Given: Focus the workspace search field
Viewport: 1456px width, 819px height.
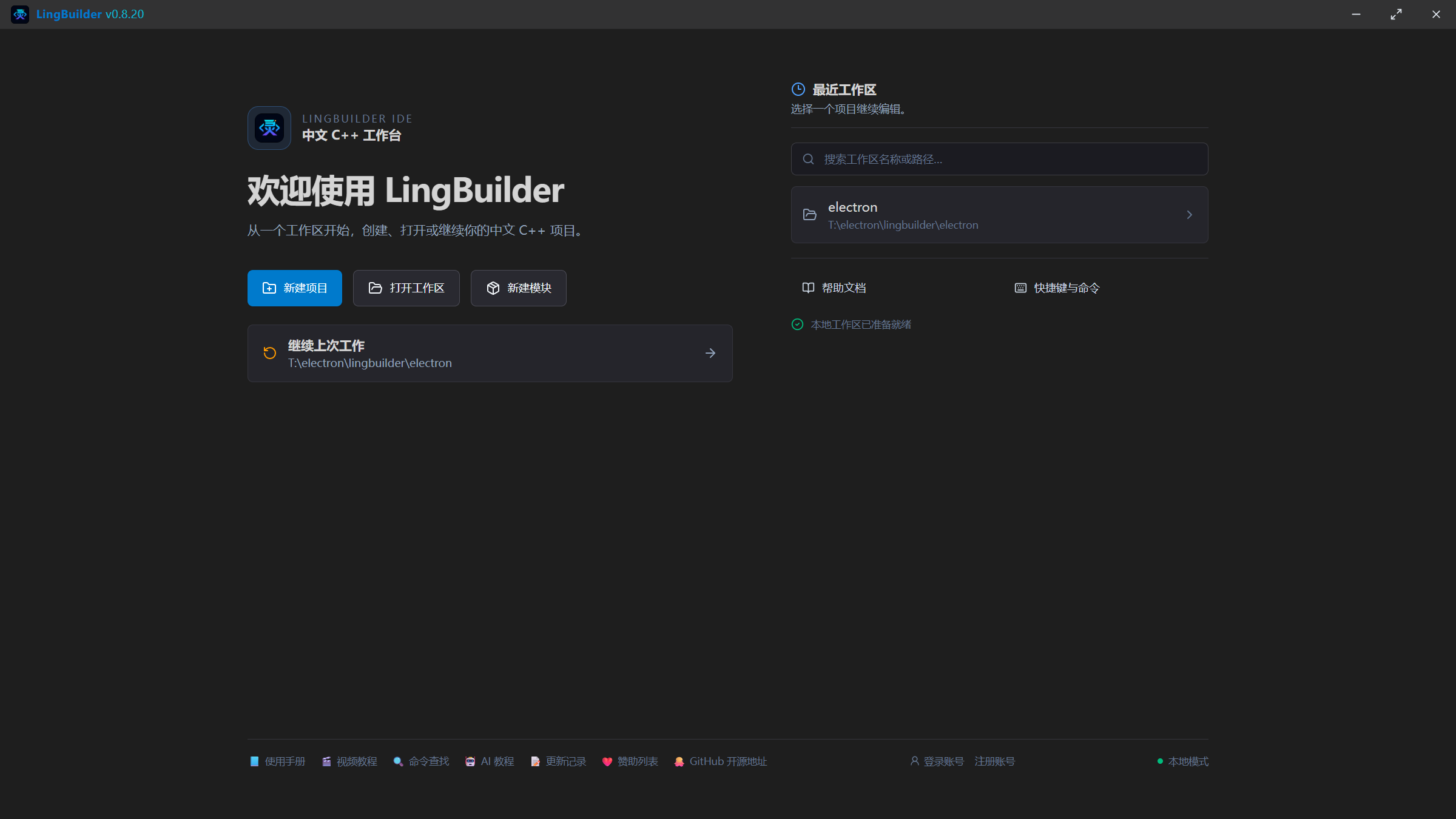Looking at the screenshot, I should click(999, 159).
